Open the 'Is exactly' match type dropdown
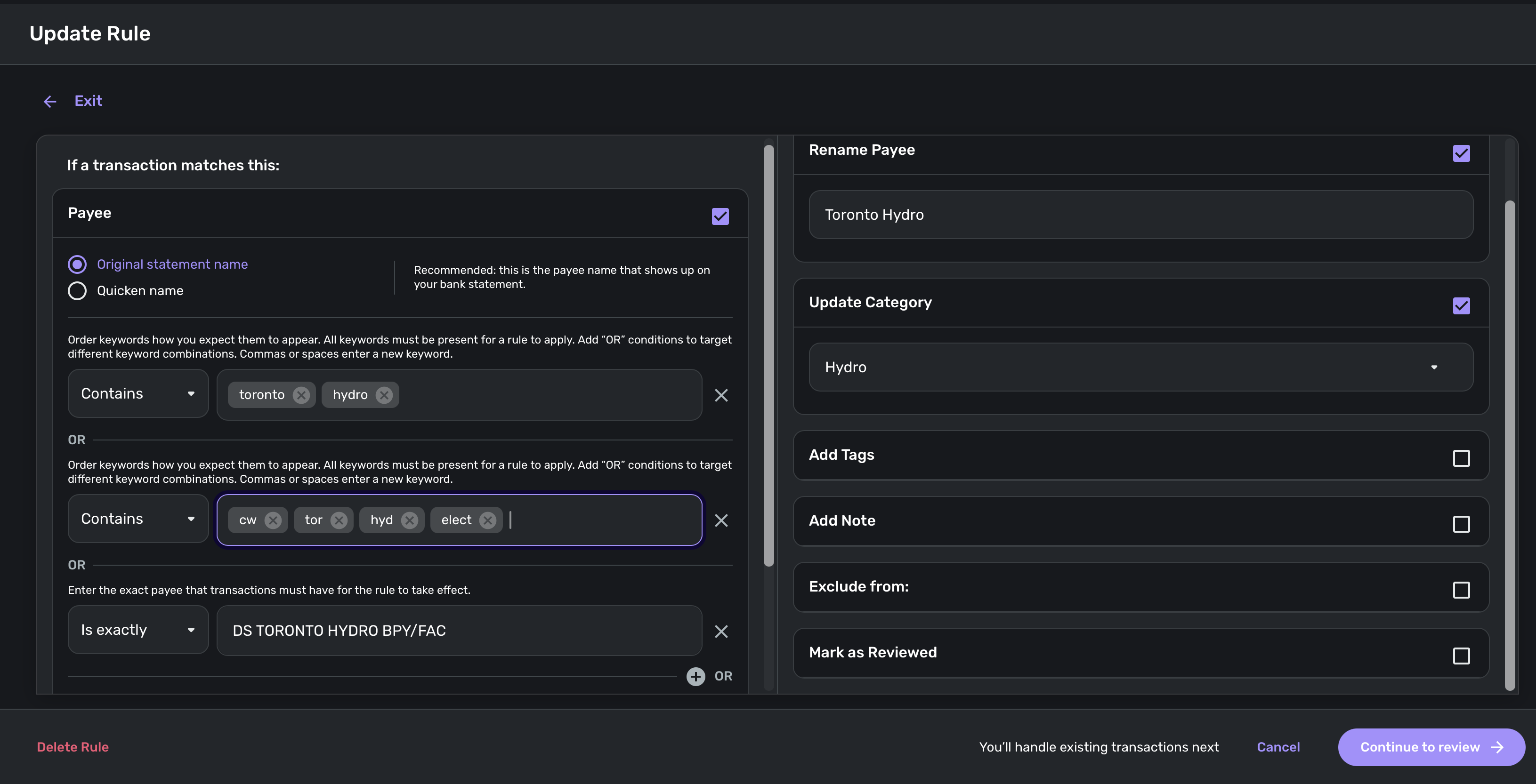Viewport: 1536px width, 784px height. [138, 630]
